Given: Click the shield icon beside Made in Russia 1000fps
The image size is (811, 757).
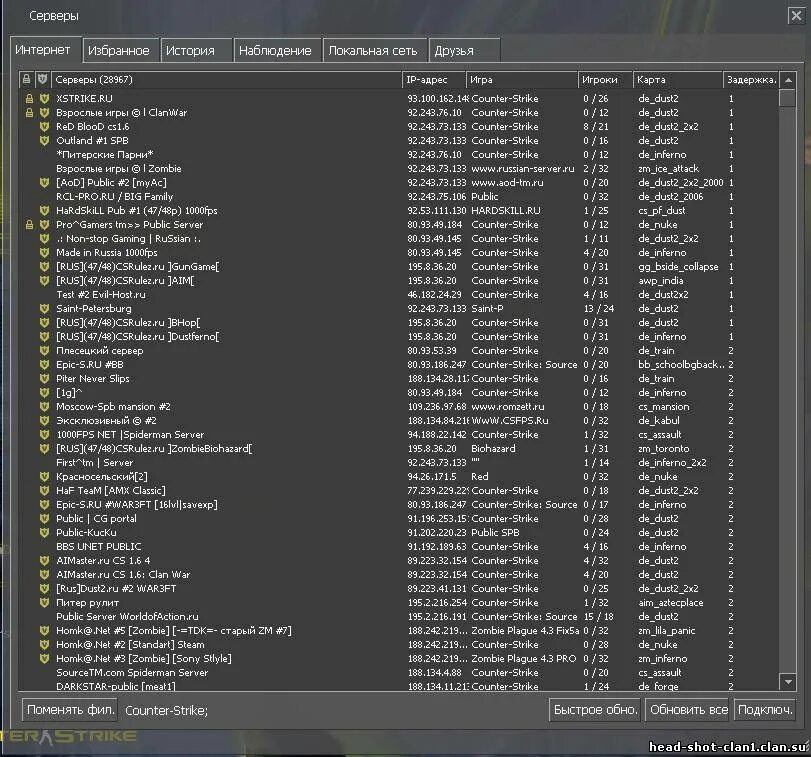Looking at the screenshot, I should [44, 252].
